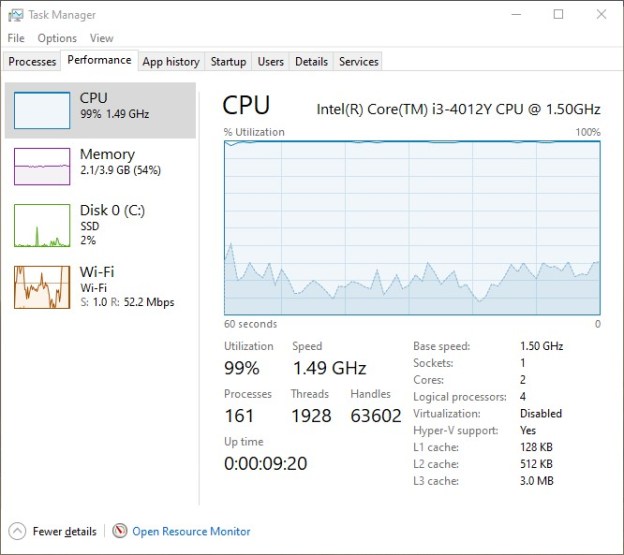Open the Options menu
This screenshot has height=555, width=624.
(57, 38)
